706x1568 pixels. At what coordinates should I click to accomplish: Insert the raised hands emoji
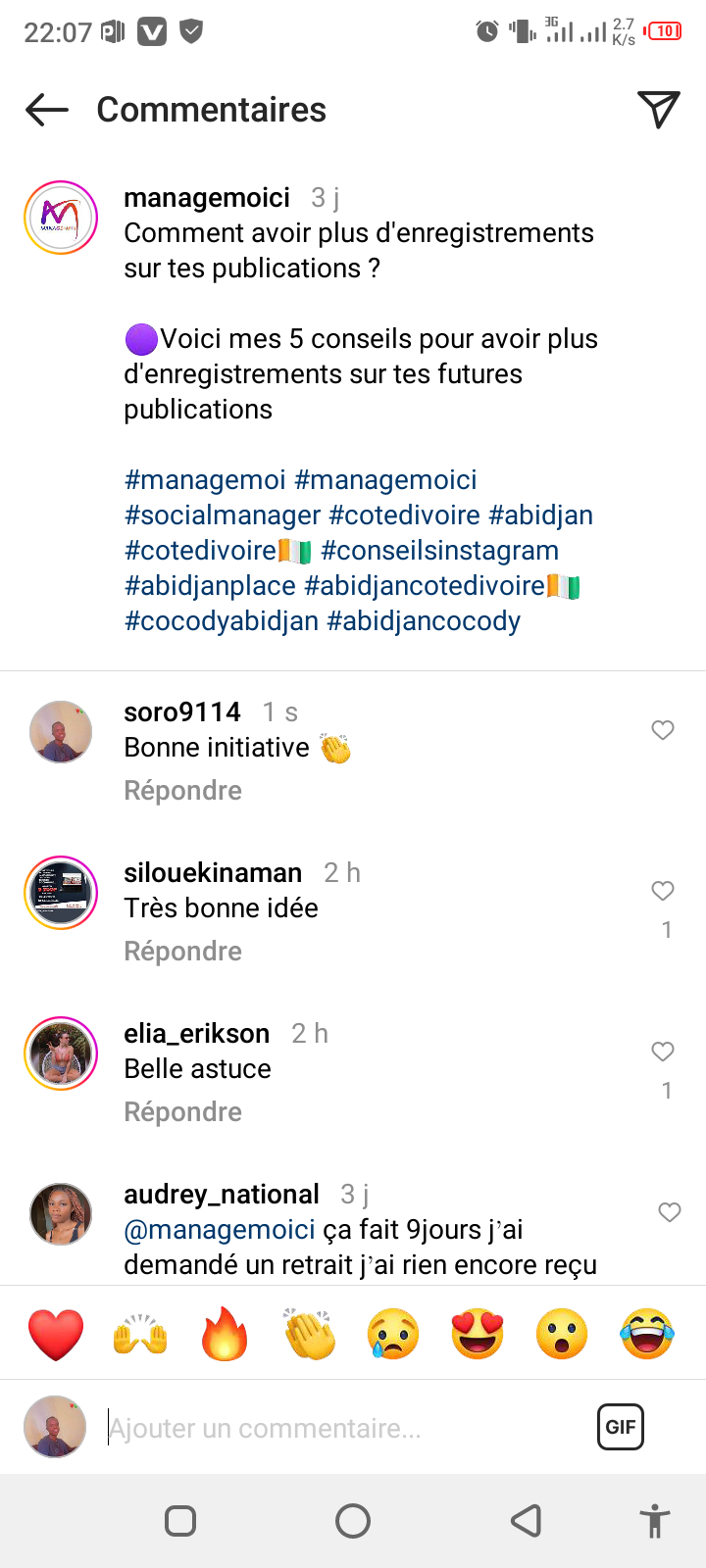click(x=140, y=1334)
